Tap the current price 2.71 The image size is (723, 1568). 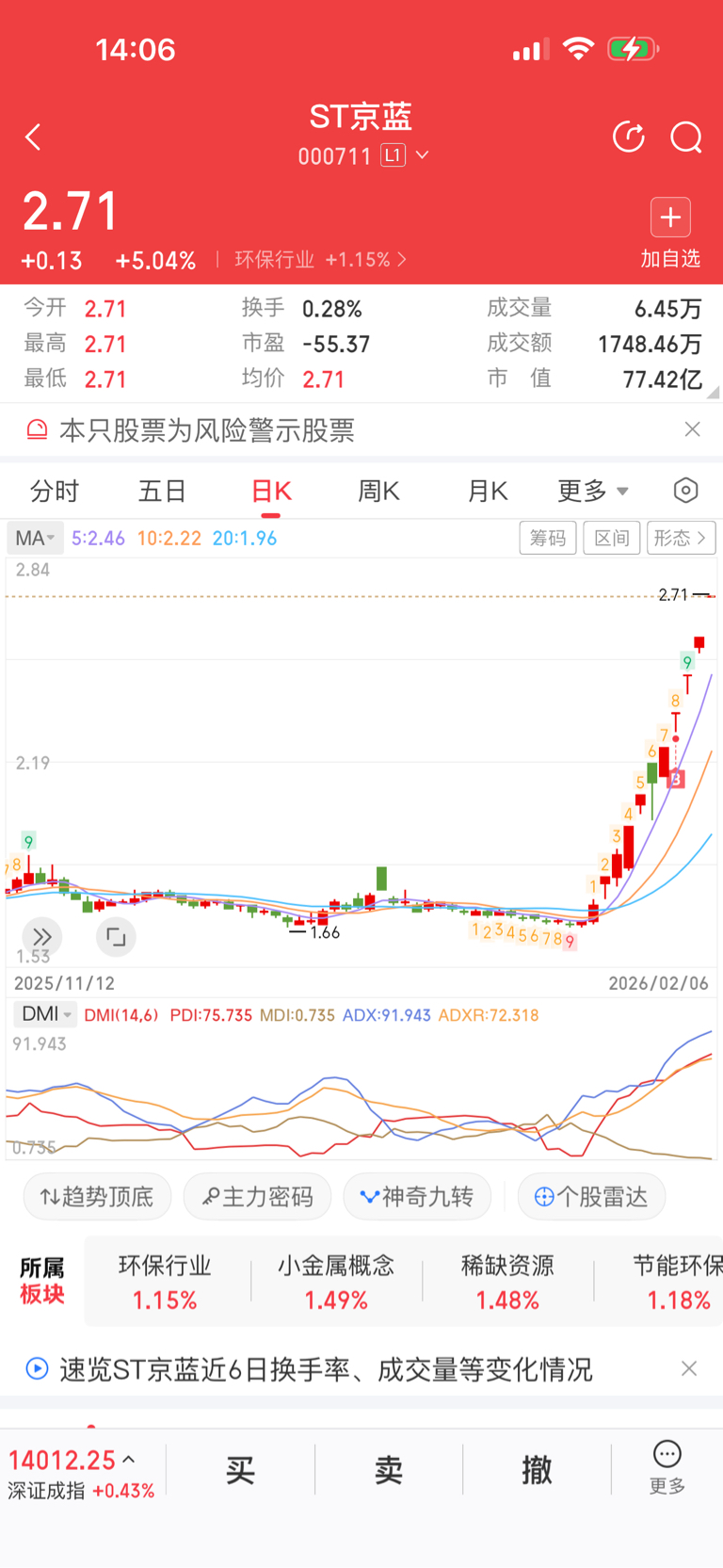(x=71, y=211)
